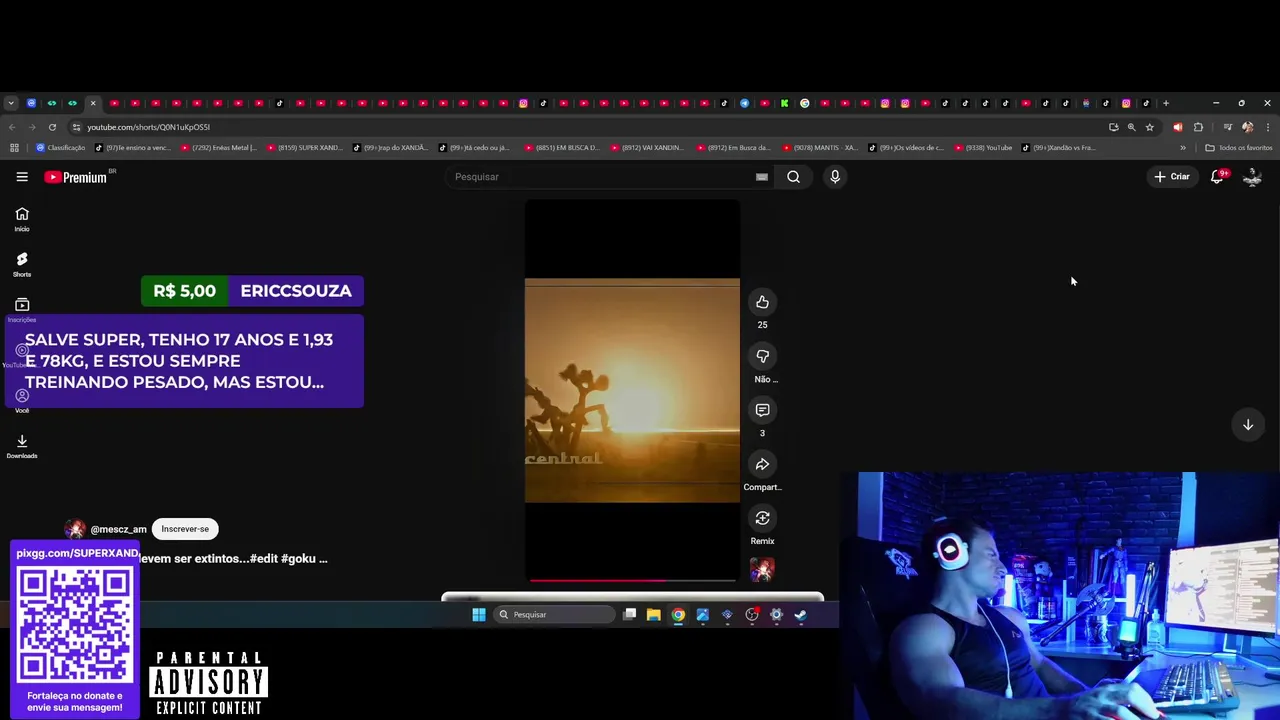Image resolution: width=1280 pixels, height=720 pixels.
Task: Open File Explorer from taskbar
Action: tap(653, 615)
